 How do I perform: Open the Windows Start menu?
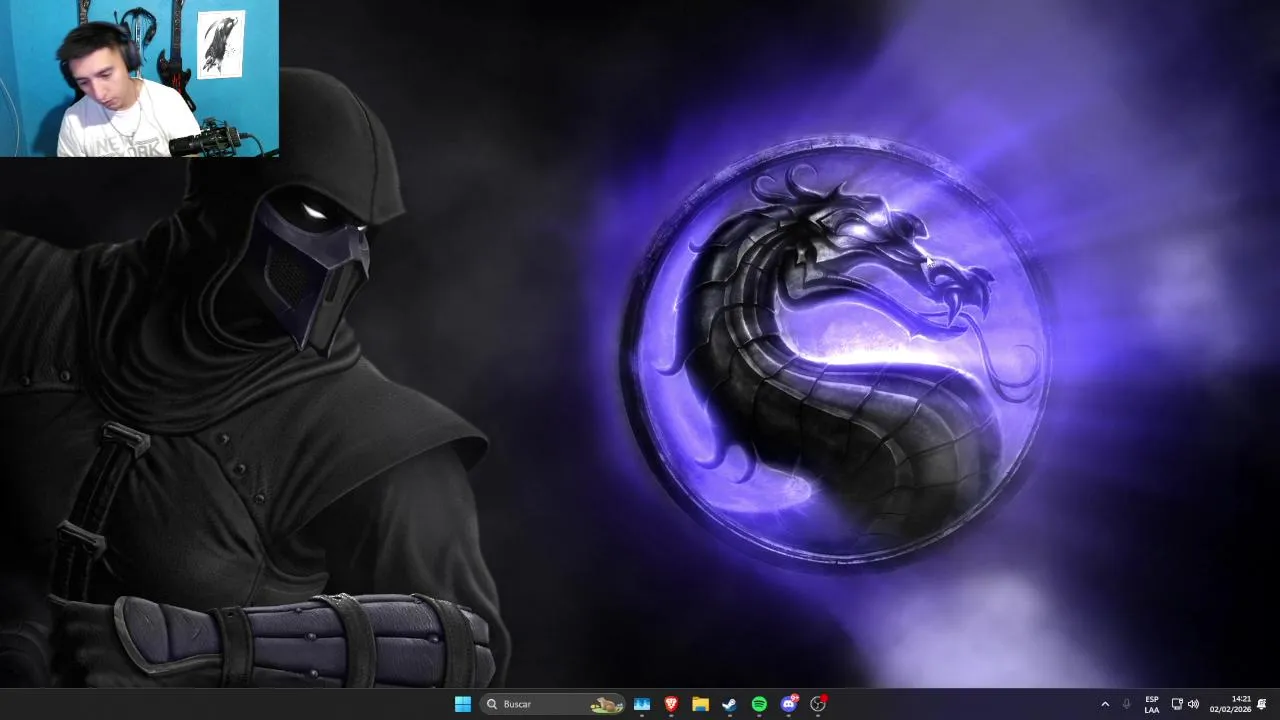(x=463, y=704)
